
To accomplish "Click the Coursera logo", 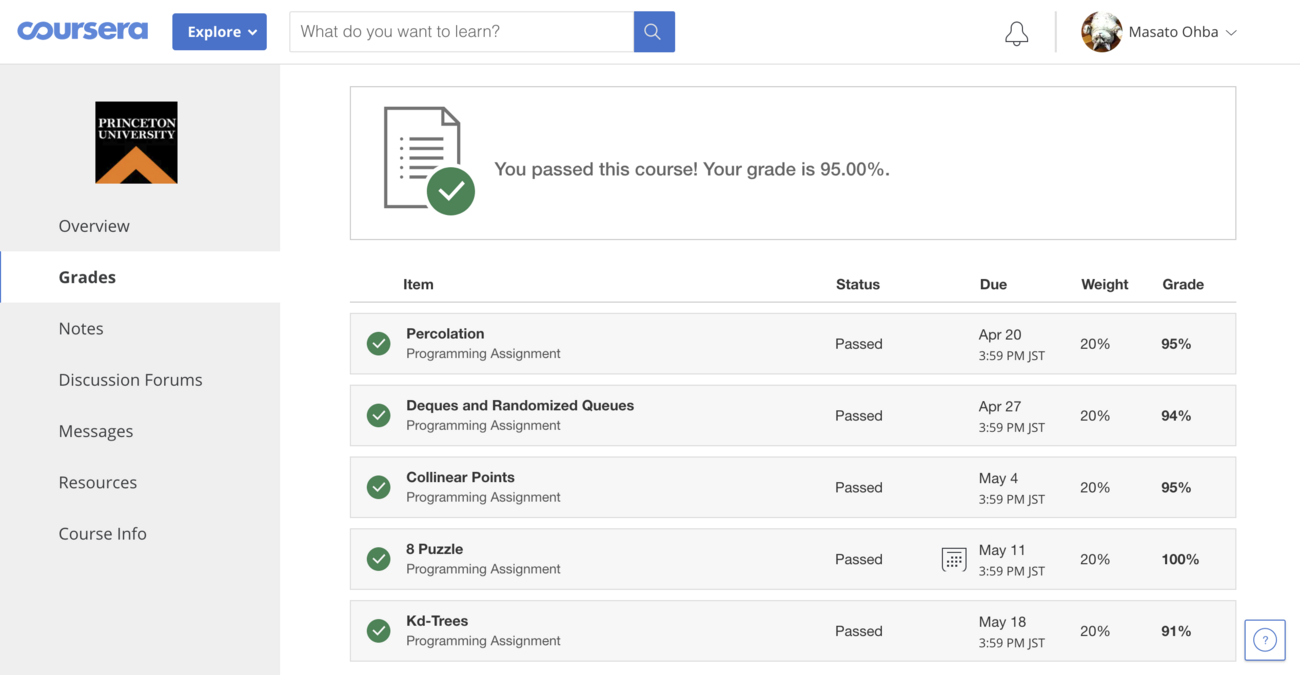I will tap(82, 31).
